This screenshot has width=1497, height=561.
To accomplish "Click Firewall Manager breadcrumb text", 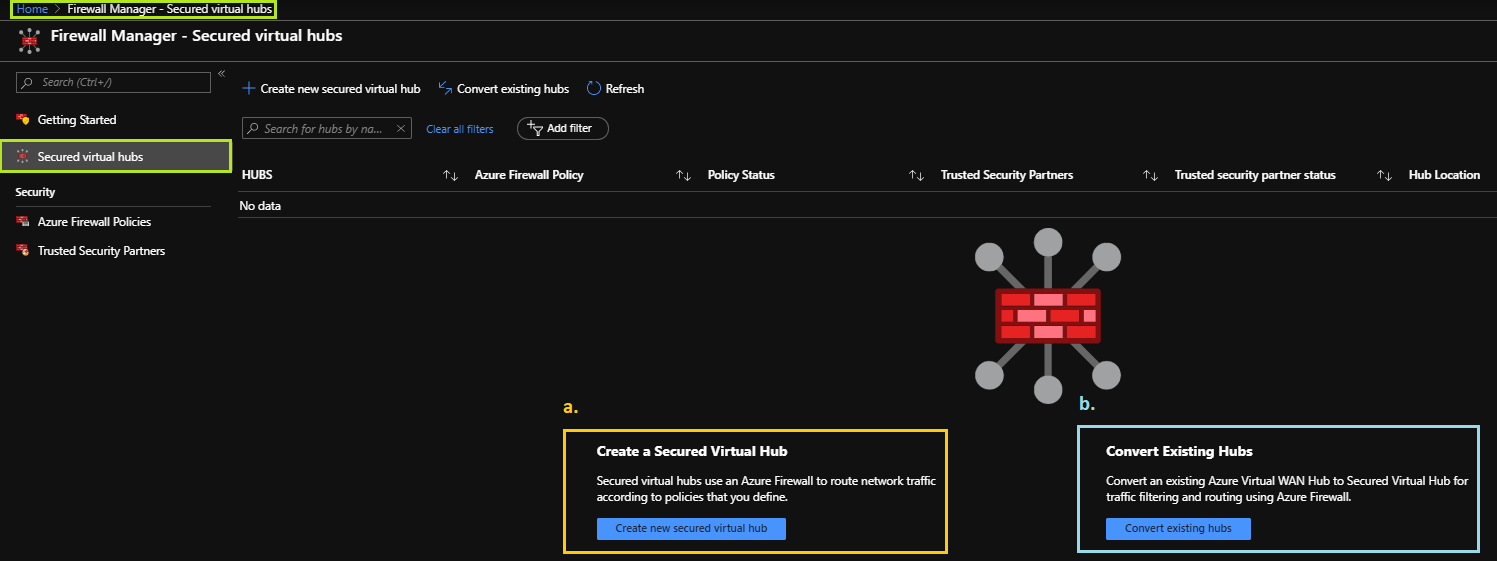I will point(170,9).
